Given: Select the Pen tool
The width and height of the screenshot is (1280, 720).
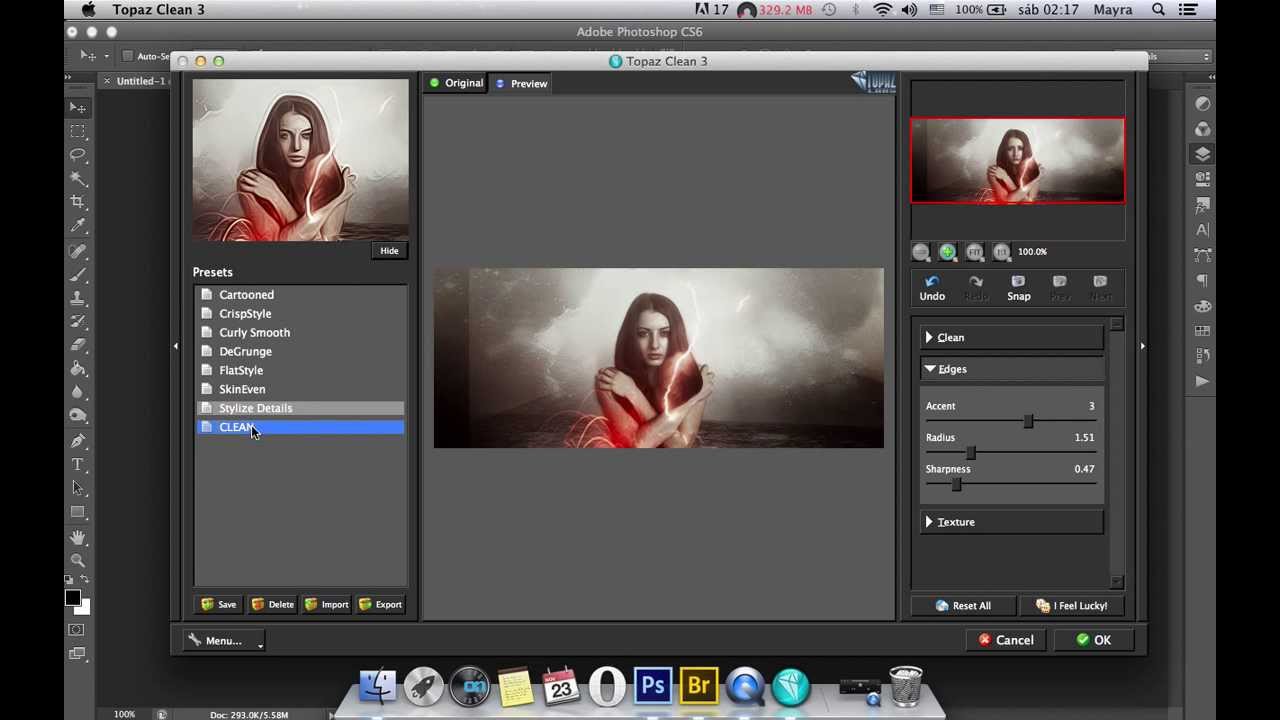Looking at the screenshot, I should 78,440.
